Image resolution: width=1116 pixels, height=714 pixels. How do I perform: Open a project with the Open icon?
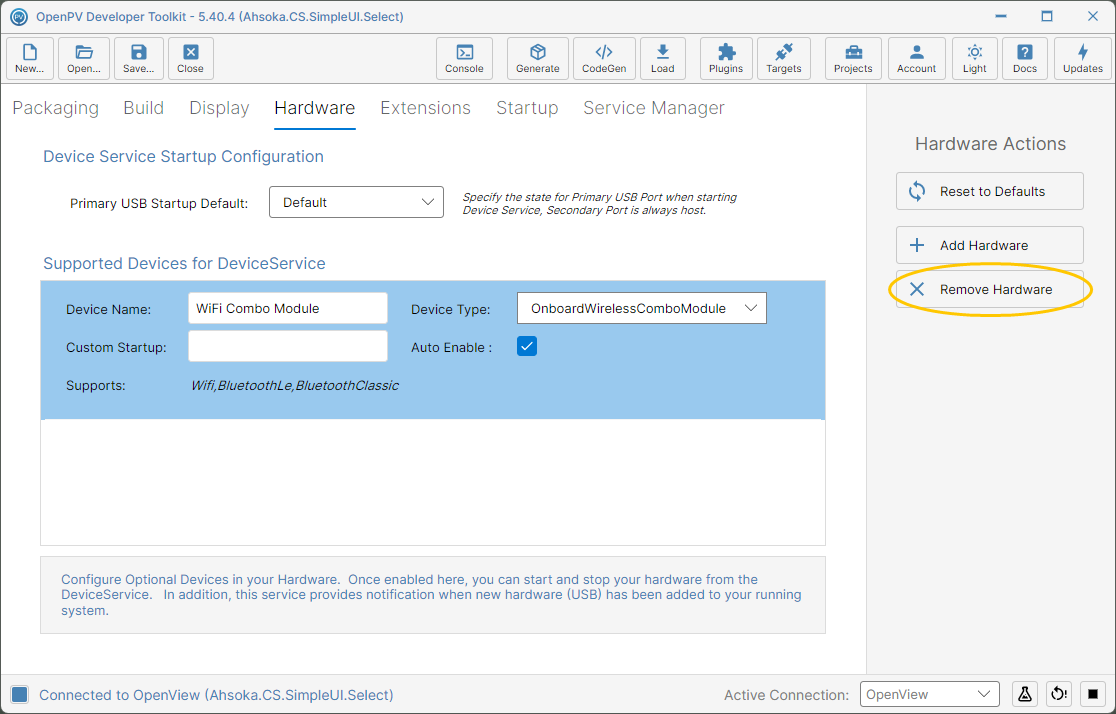(x=84, y=58)
